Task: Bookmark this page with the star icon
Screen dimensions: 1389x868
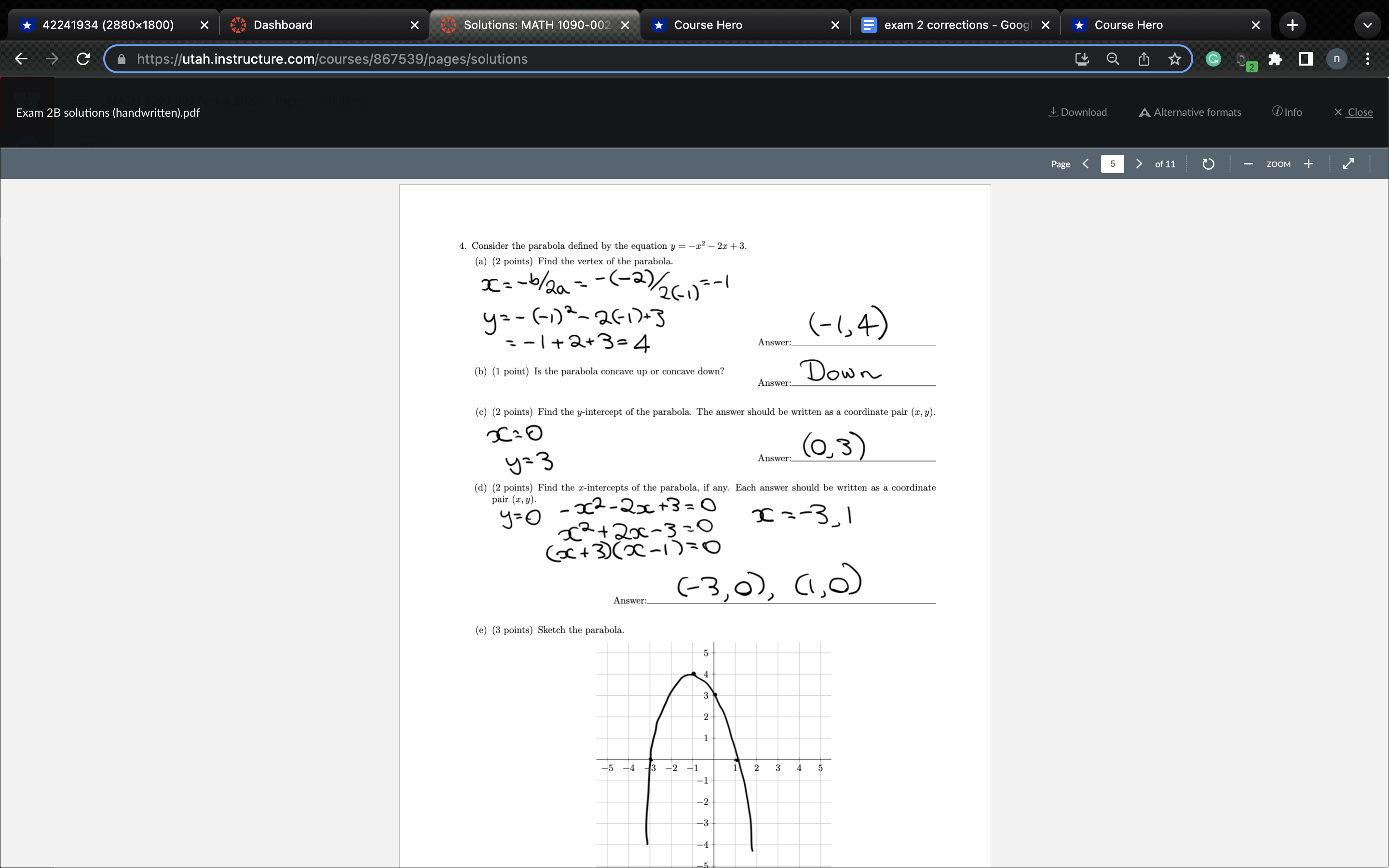Action: click(x=1174, y=58)
